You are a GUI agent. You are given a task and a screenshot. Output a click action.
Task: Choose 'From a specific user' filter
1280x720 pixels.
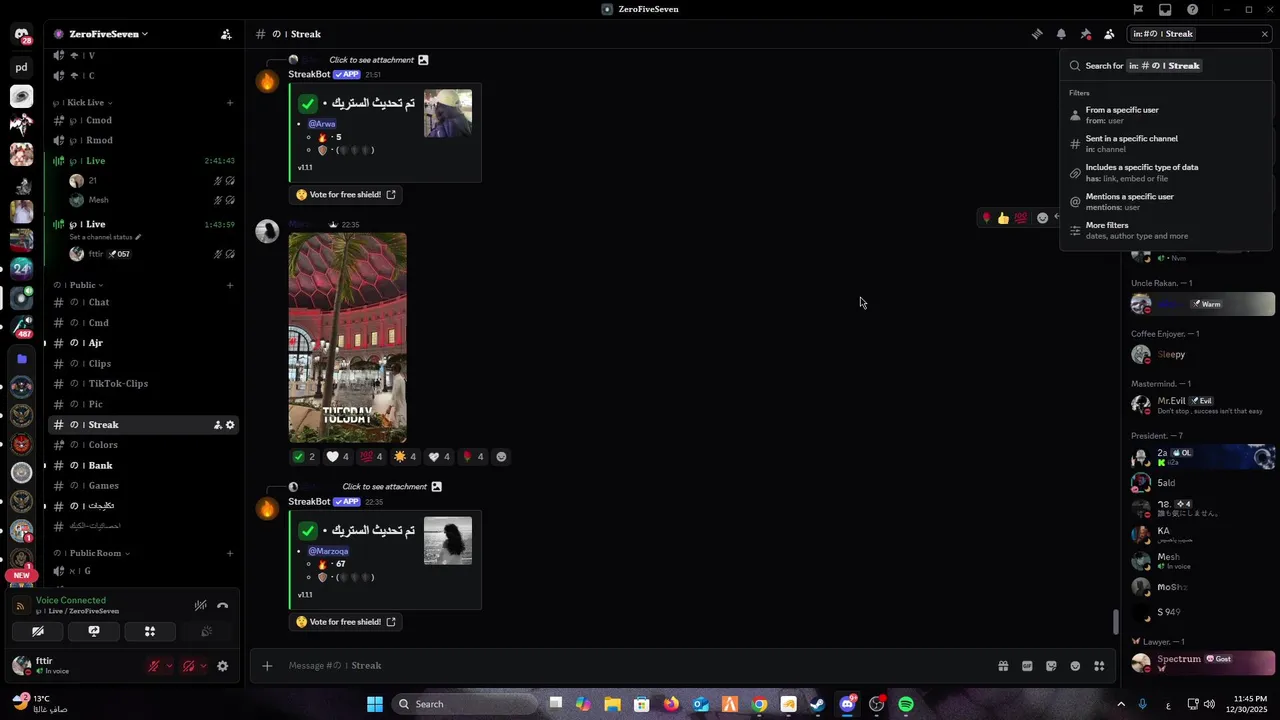[1166, 115]
